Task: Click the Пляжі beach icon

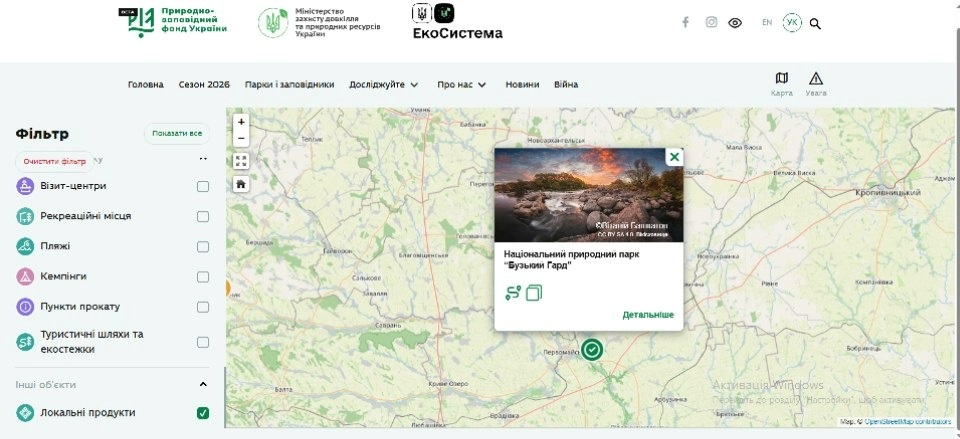Action: 25,247
